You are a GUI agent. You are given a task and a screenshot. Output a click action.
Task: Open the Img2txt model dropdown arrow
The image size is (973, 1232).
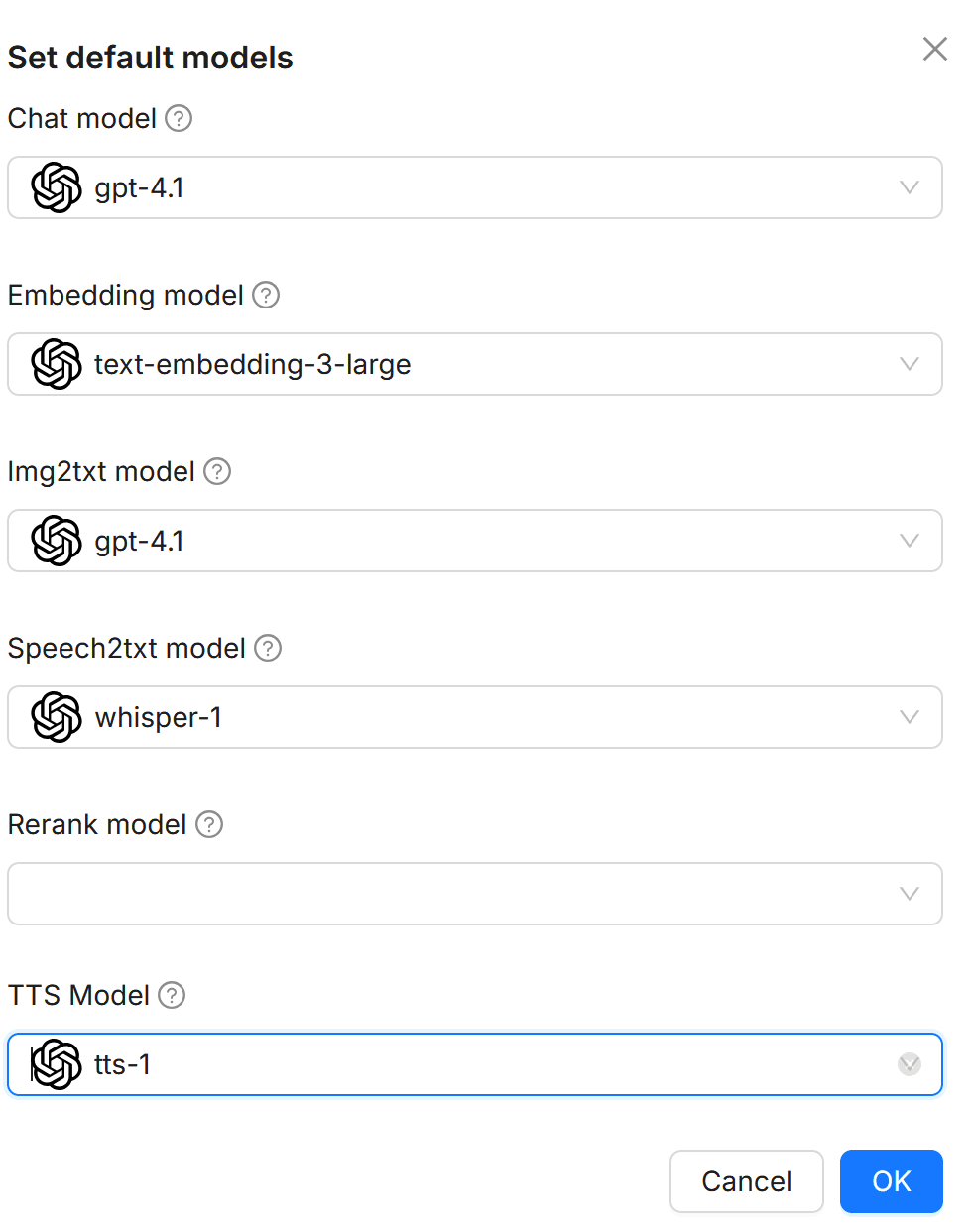pos(910,541)
